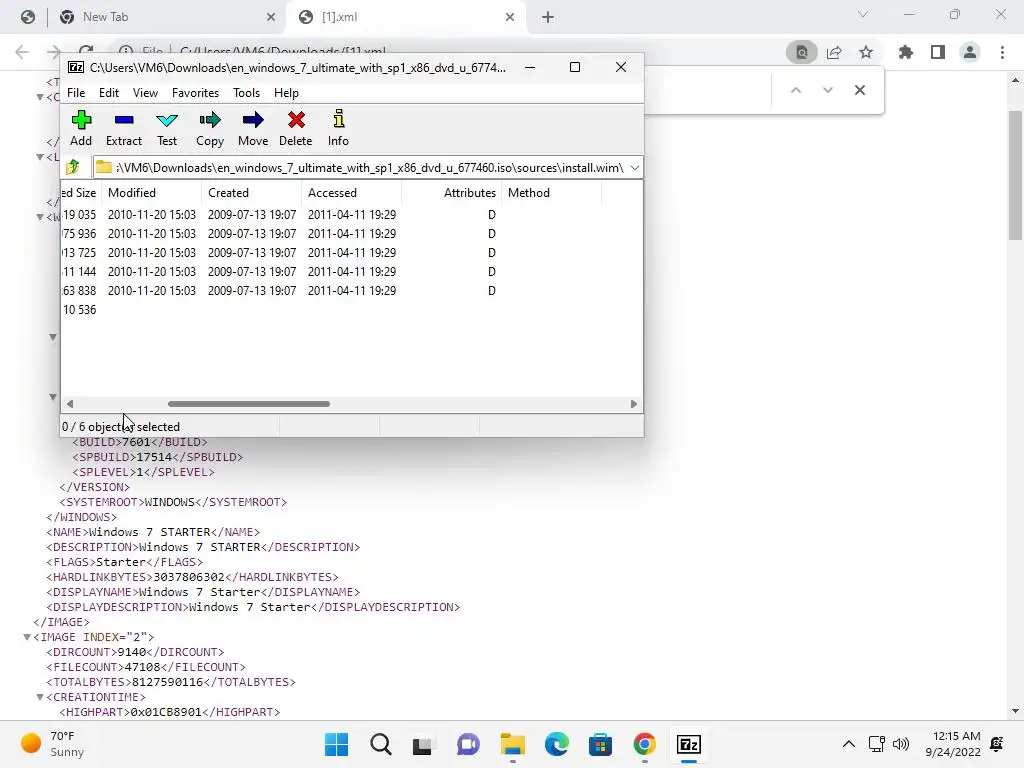Viewport: 1024px width, 768px height.
Task: Go to next find result
Action: click(827, 90)
